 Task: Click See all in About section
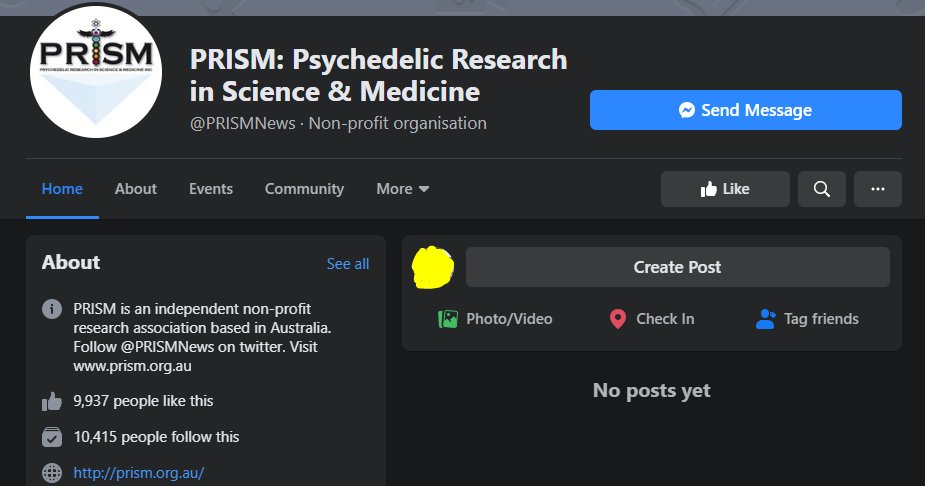point(348,264)
